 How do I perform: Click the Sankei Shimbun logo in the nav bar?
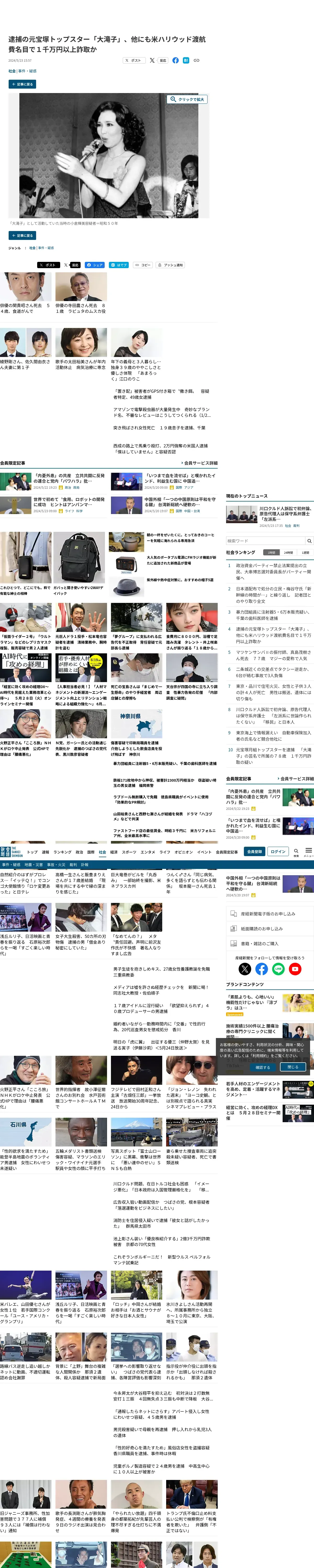click(x=12, y=852)
